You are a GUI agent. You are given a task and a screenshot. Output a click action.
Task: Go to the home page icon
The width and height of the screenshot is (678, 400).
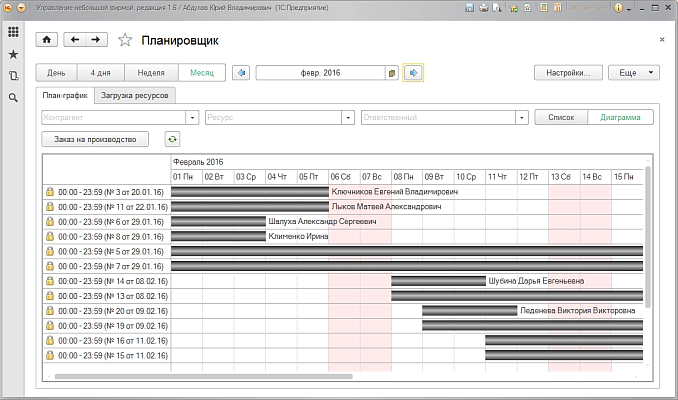47,40
